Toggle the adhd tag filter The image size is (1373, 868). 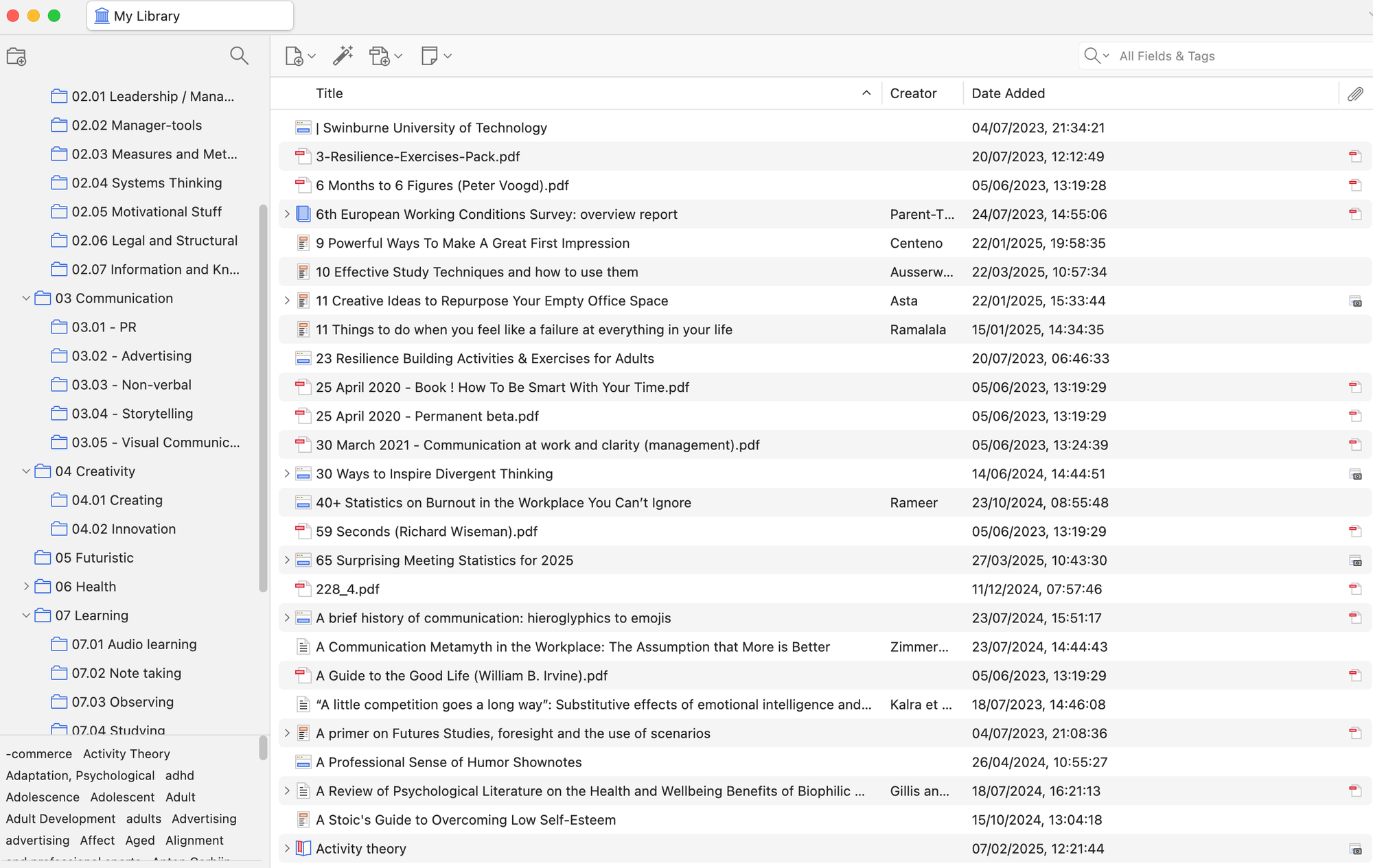pos(179,775)
